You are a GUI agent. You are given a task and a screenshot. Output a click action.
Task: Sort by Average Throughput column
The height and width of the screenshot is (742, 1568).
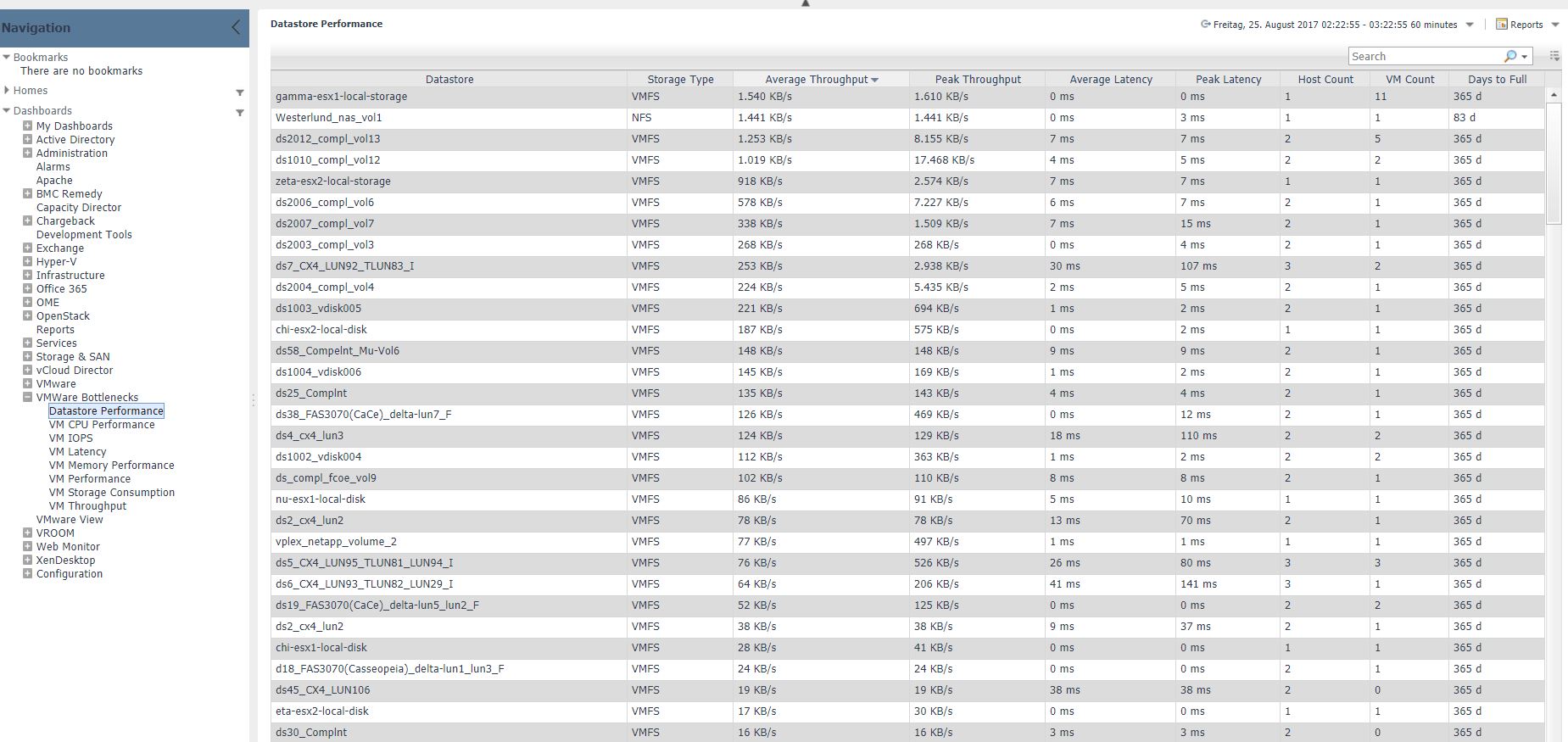point(821,79)
